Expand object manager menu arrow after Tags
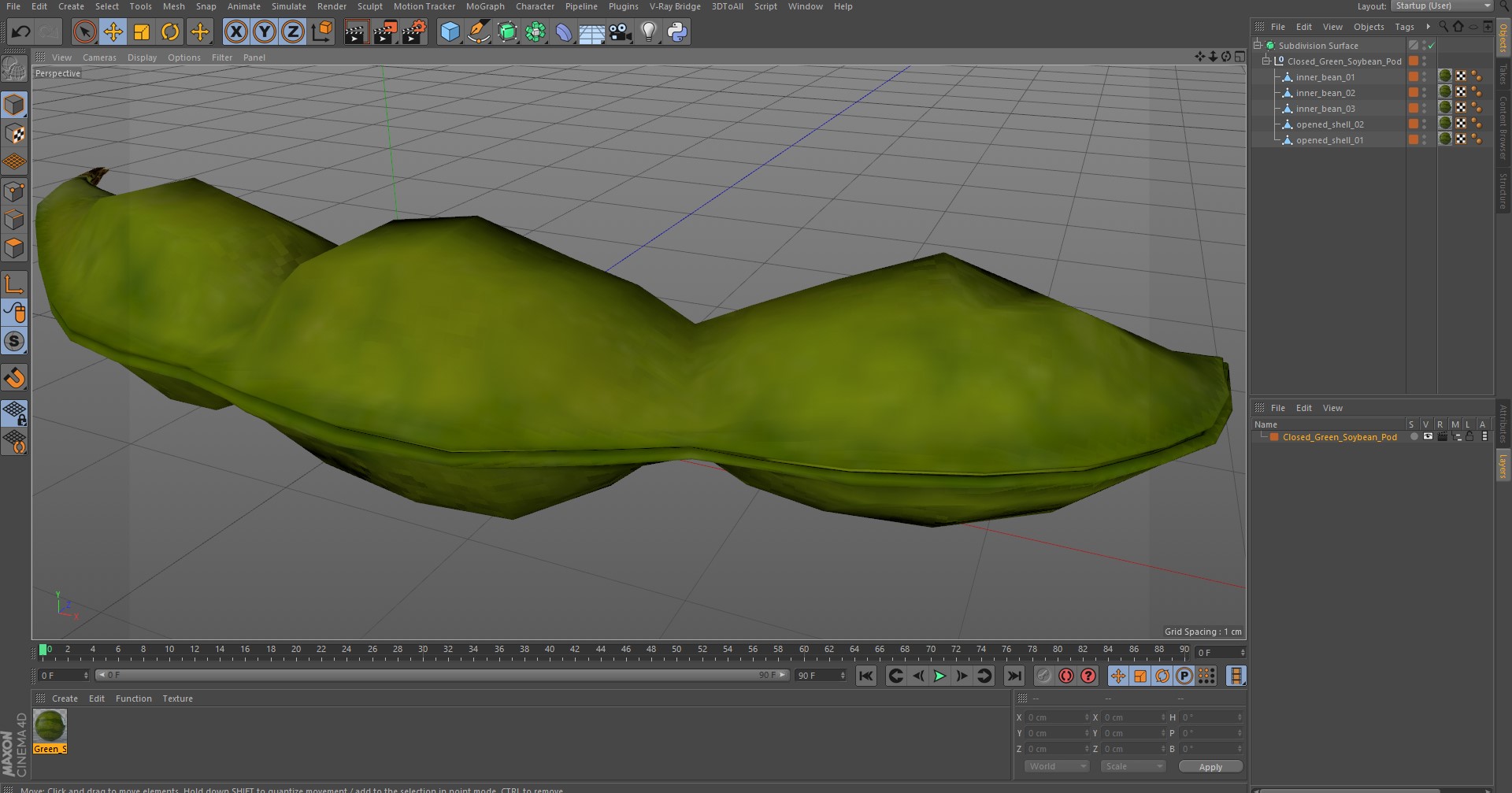The width and height of the screenshot is (1512, 793). pyautogui.click(x=1428, y=27)
